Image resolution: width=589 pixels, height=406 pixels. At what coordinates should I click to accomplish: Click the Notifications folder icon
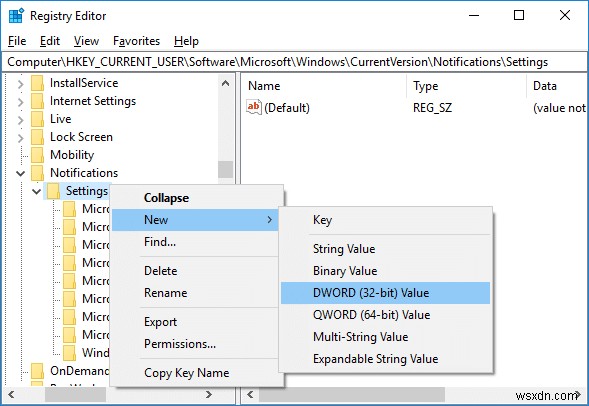click(x=37, y=173)
